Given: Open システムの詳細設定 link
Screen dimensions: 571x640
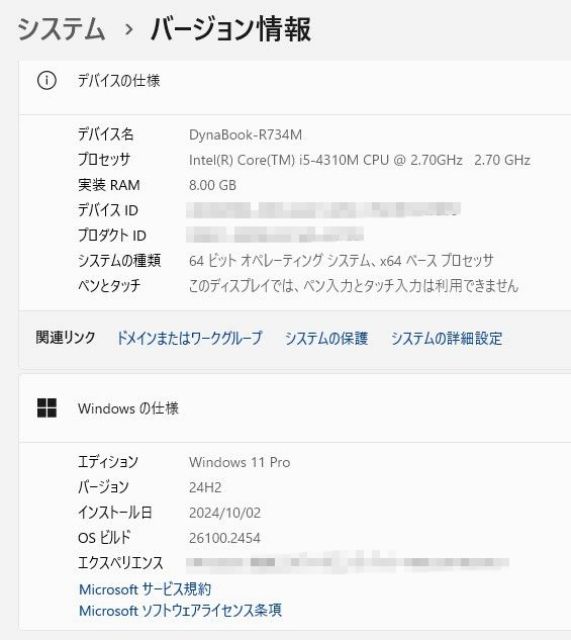Looking at the screenshot, I should 447,338.
